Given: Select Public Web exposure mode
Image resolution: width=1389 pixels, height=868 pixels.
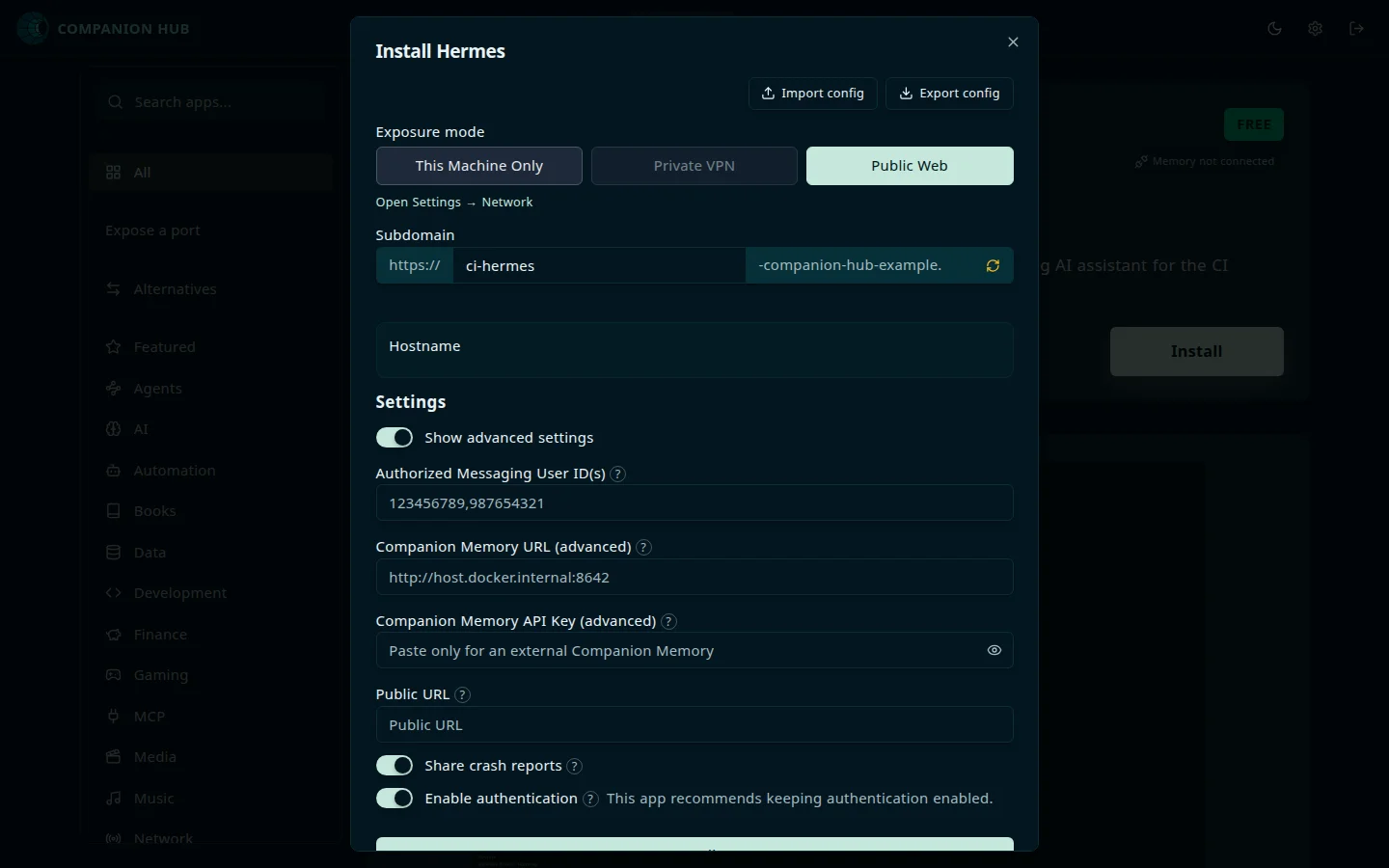Looking at the screenshot, I should [x=910, y=166].
